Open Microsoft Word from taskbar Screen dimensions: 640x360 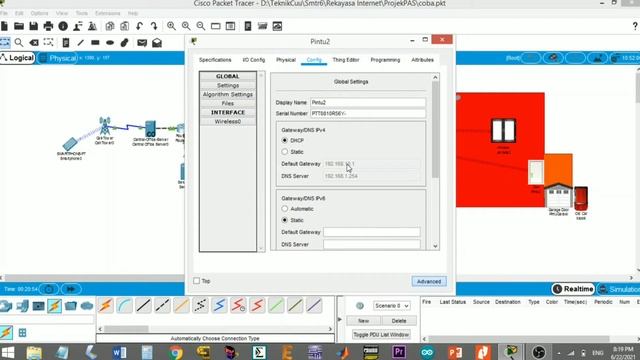pos(119,352)
